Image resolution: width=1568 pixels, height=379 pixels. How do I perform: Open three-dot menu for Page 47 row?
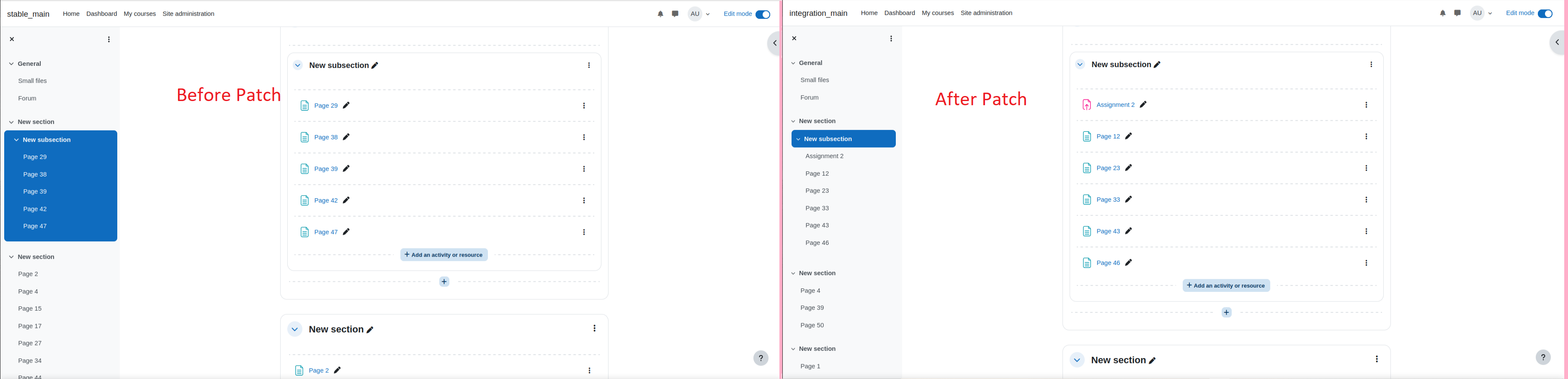[x=584, y=232]
